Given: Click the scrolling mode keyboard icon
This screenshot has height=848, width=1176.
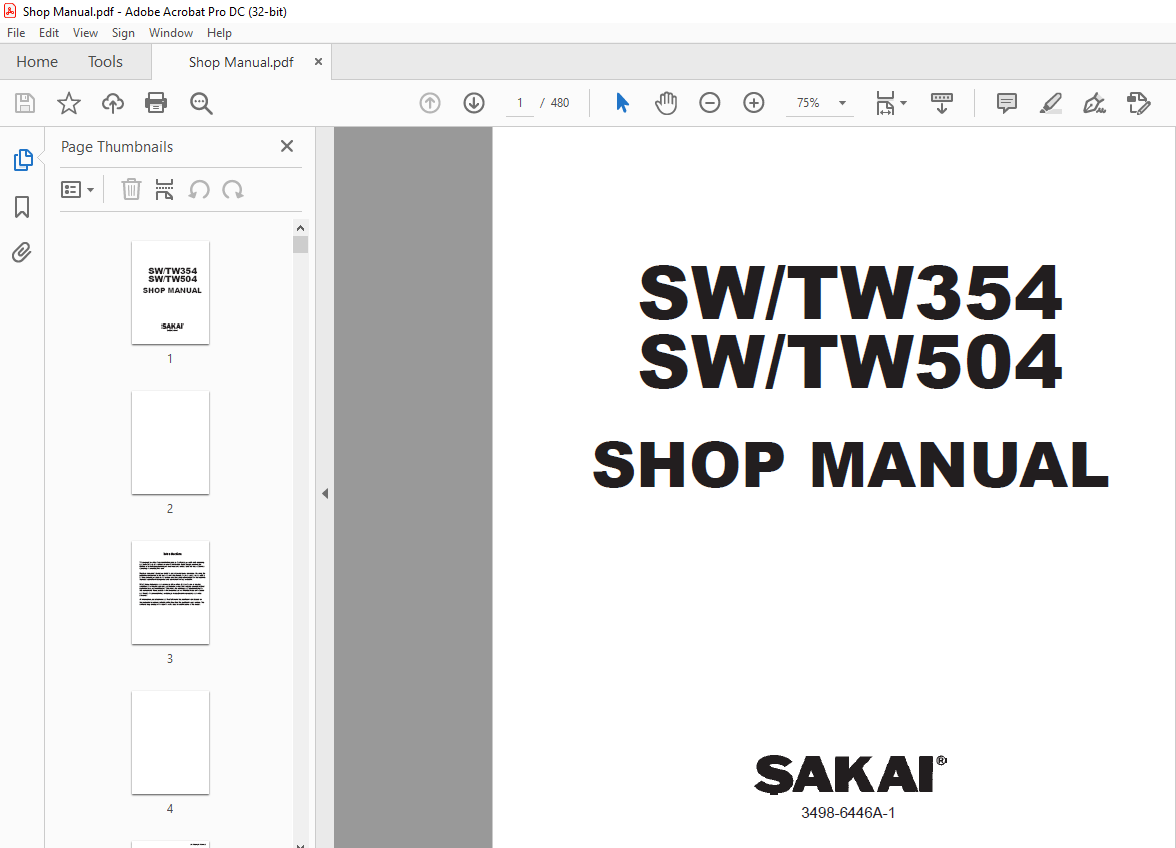Looking at the screenshot, I should (x=942, y=103).
